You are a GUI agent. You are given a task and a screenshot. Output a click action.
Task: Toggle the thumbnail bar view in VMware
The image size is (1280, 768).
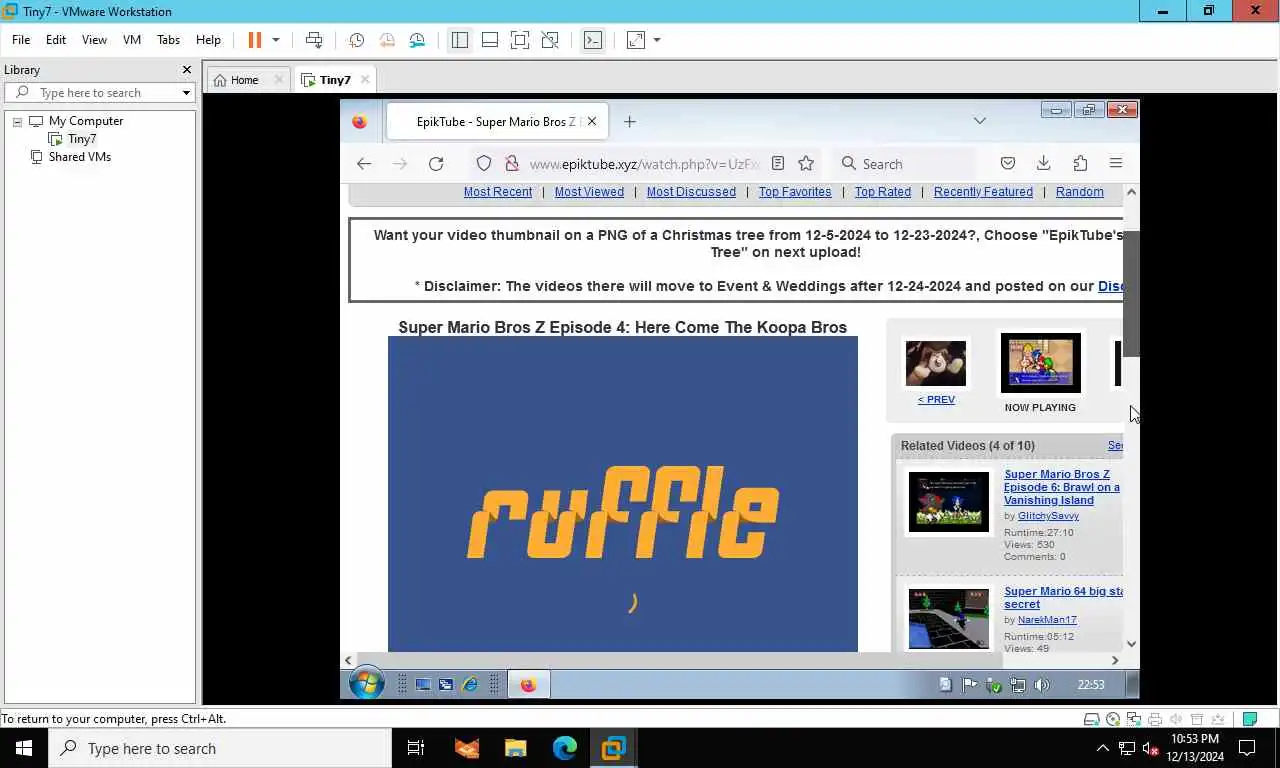490,40
